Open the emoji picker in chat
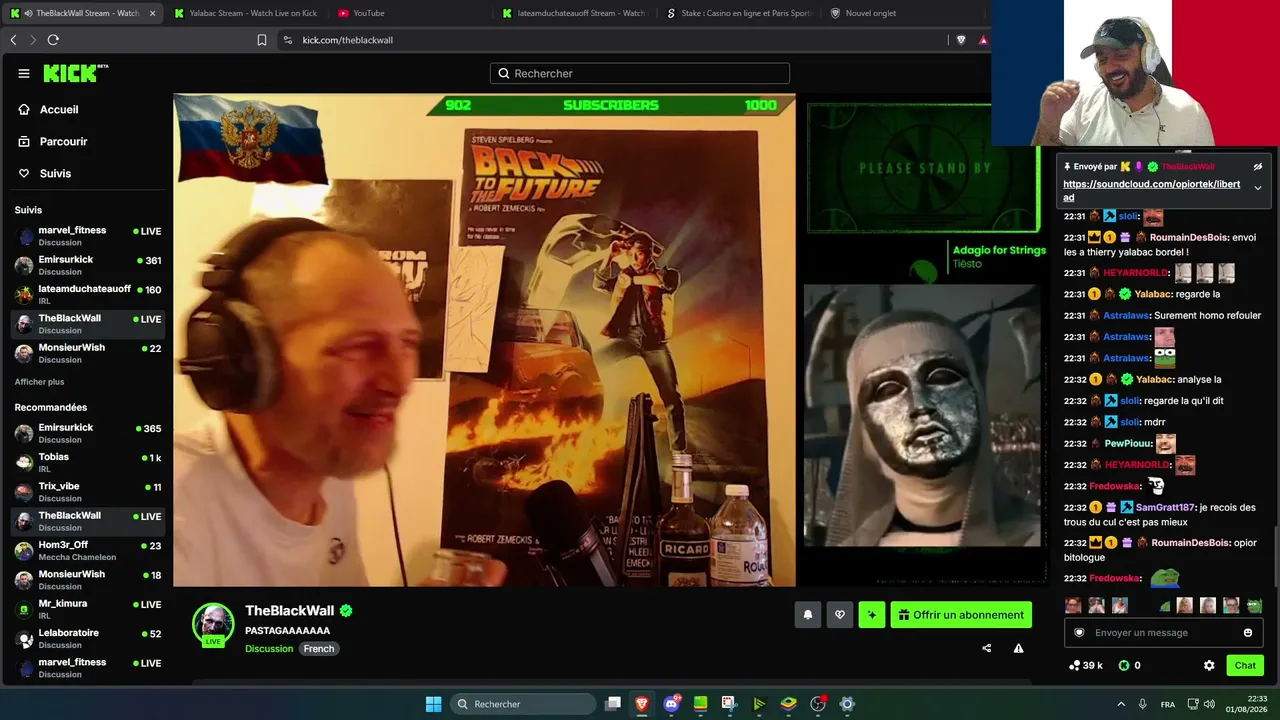1280x720 pixels. [x=1248, y=632]
